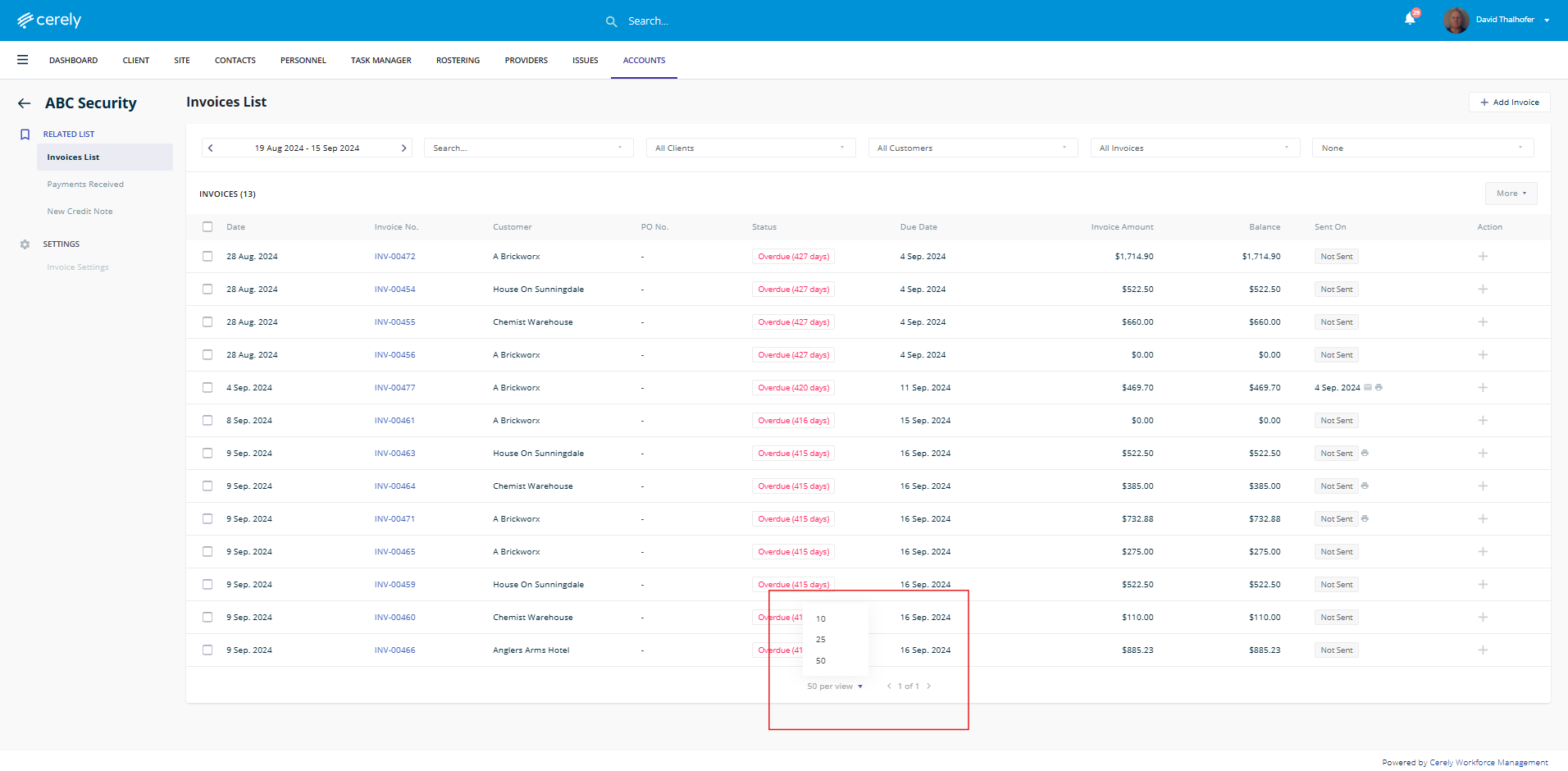The width and height of the screenshot is (1568, 771).
Task: Click the back arrow beside ABC Security
Action: pyautogui.click(x=25, y=103)
